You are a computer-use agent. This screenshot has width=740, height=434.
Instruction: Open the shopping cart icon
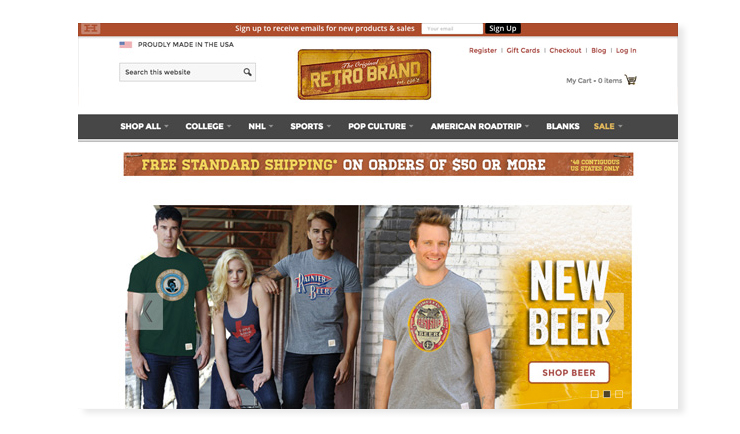(631, 80)
